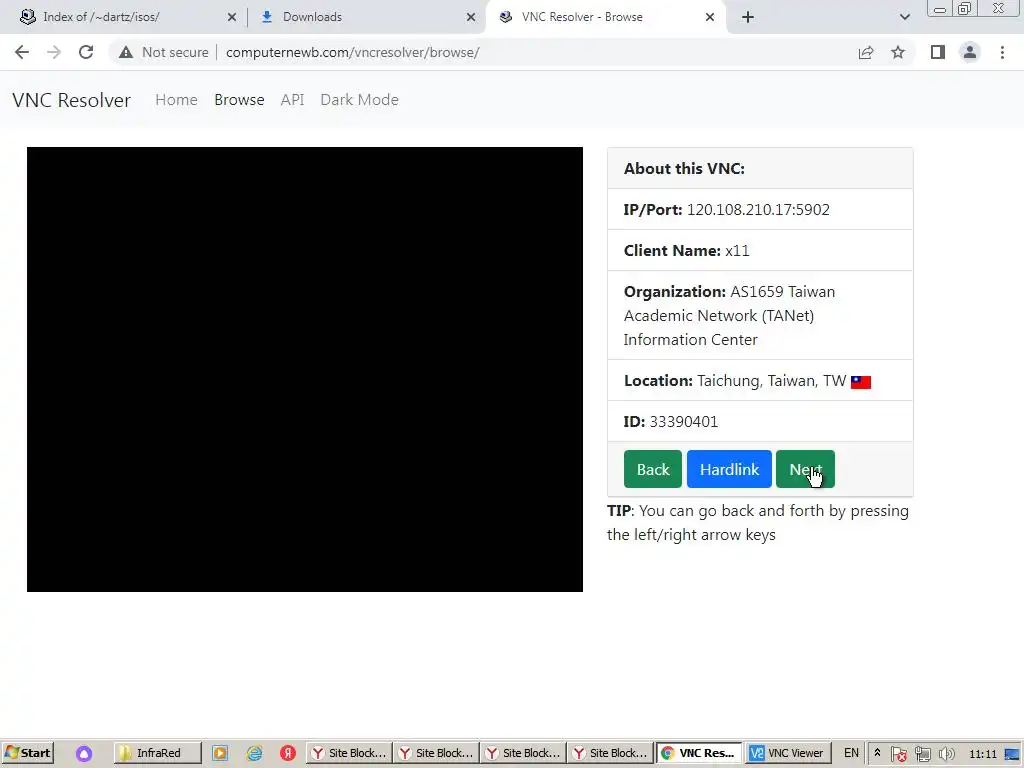The image size is (1024, 768).
Task: Open InfraRed folder in taskbar
Action: (x=157, y=753)
